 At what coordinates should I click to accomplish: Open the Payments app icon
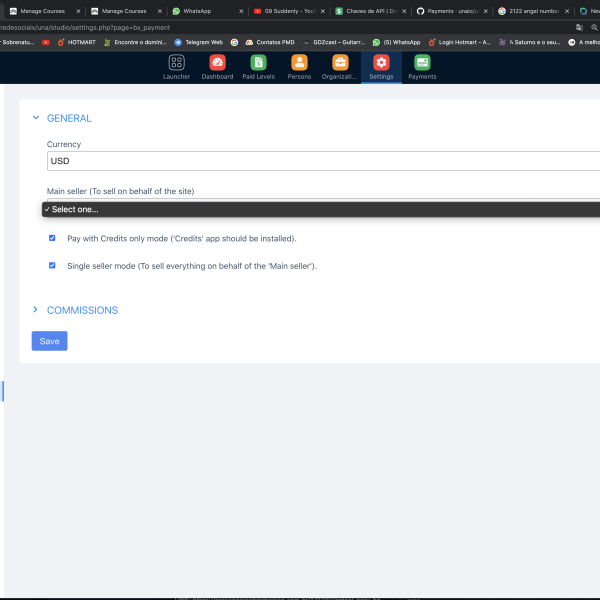[x=422, y=63]
